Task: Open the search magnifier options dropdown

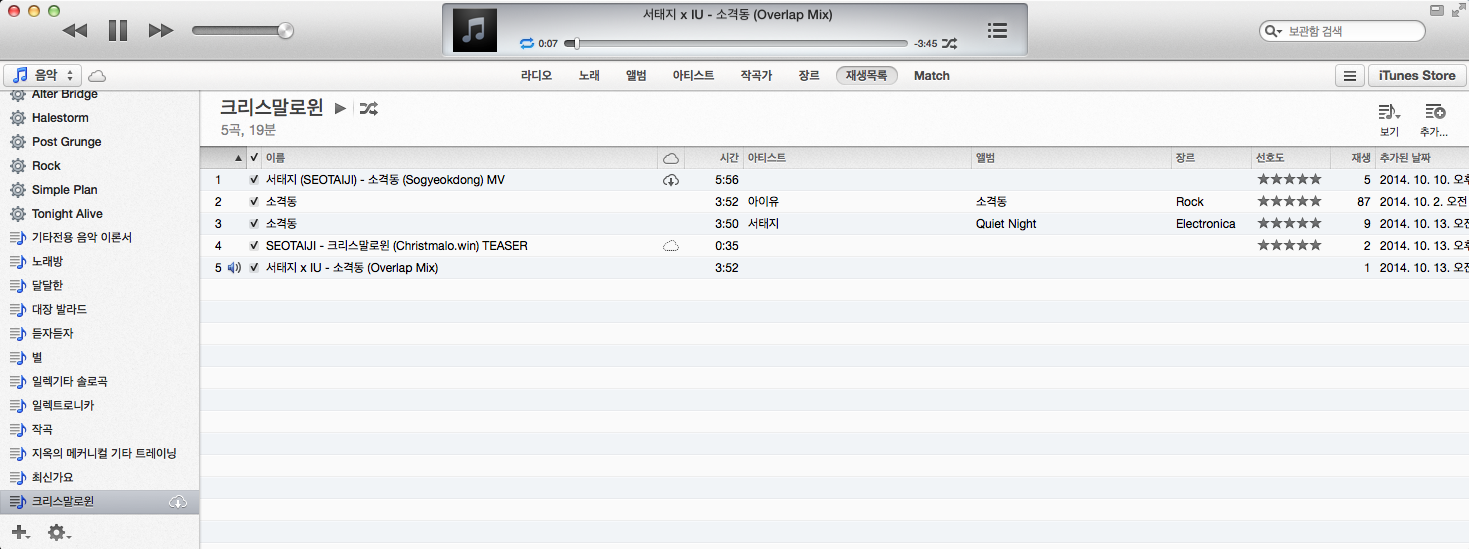Action: [x=1273, y=31]
